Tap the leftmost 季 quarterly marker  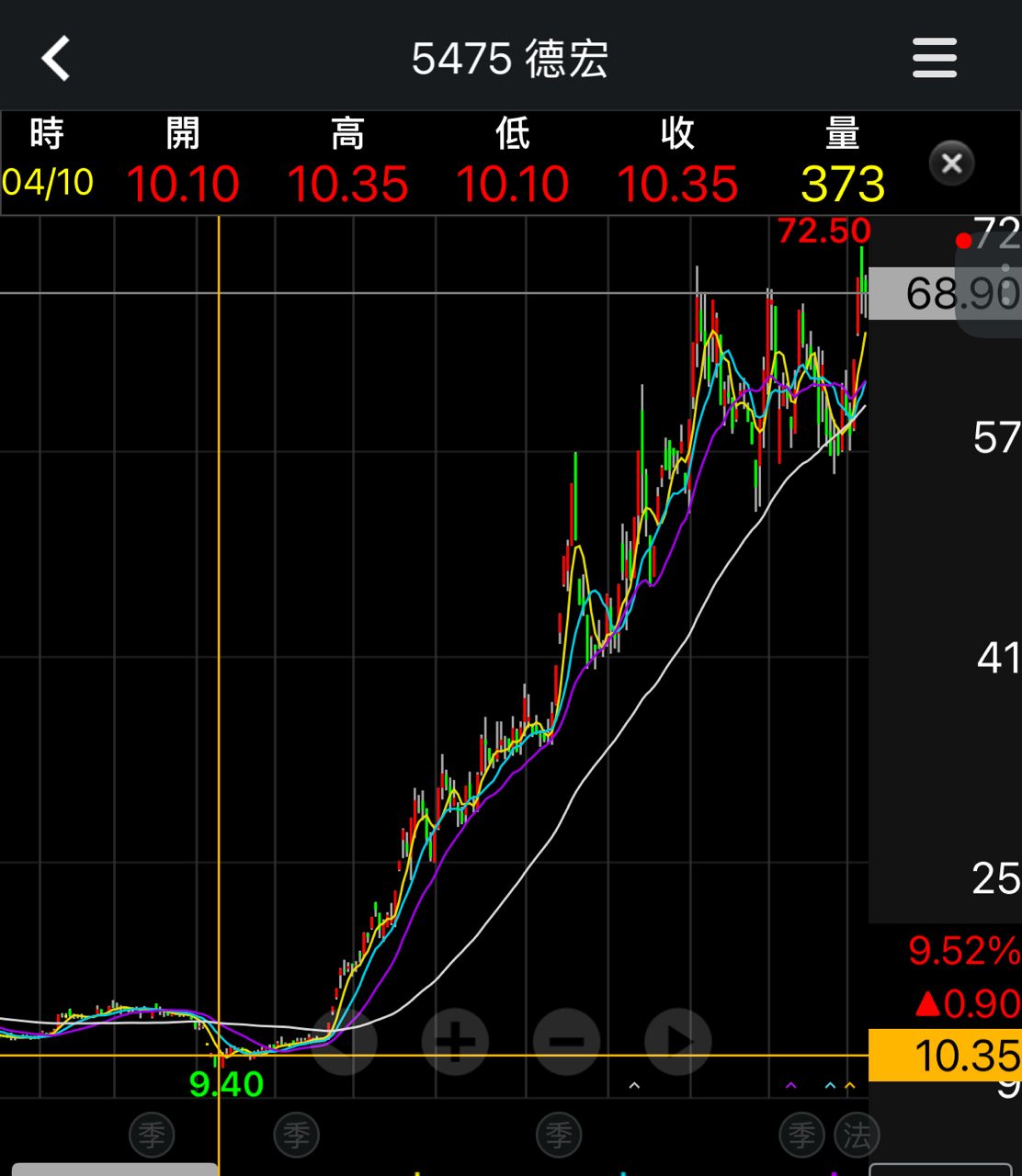152,1136
